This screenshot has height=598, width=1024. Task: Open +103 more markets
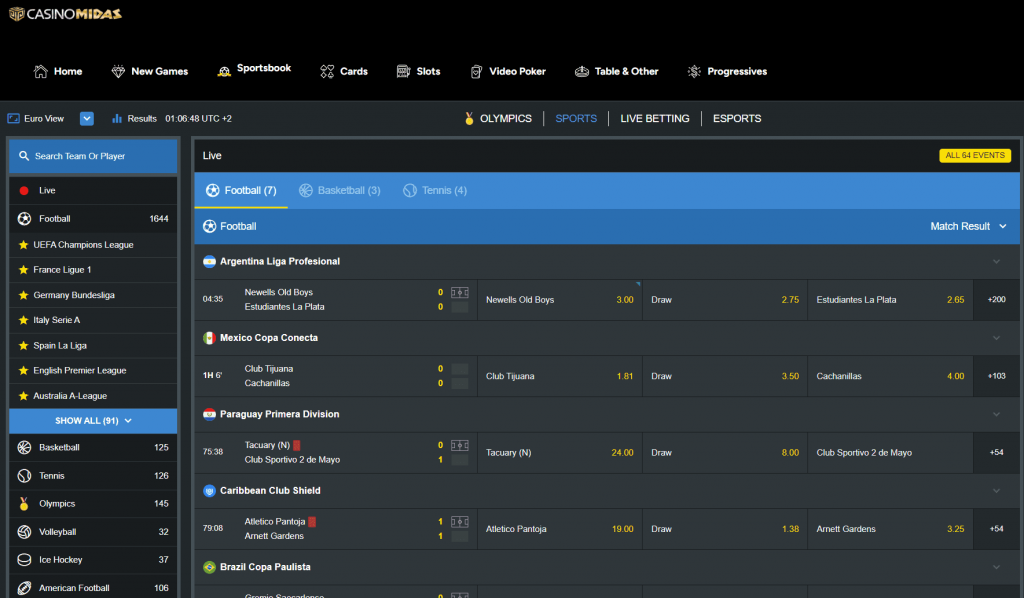click(997, 376)
